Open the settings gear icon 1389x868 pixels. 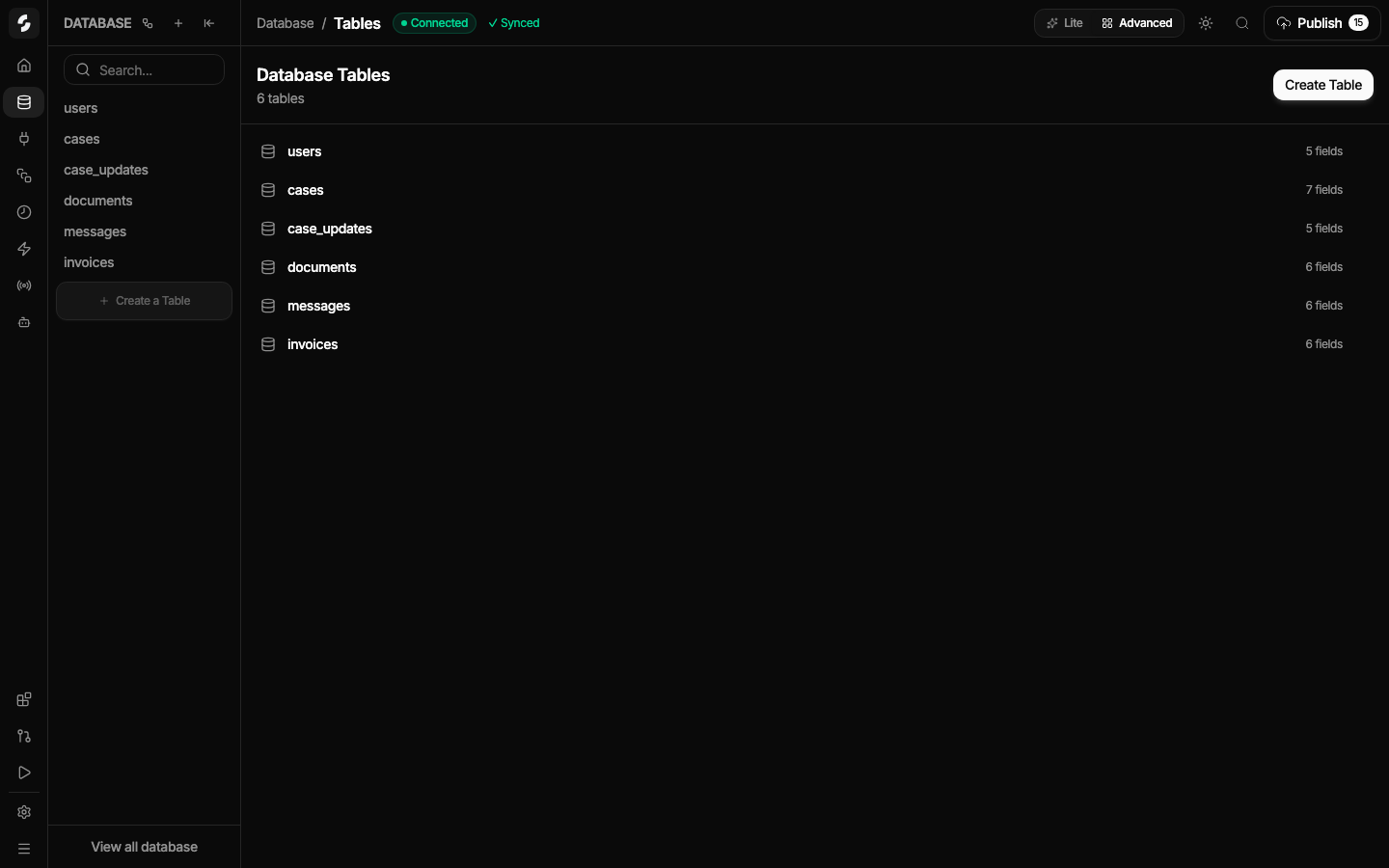[24, 812]
